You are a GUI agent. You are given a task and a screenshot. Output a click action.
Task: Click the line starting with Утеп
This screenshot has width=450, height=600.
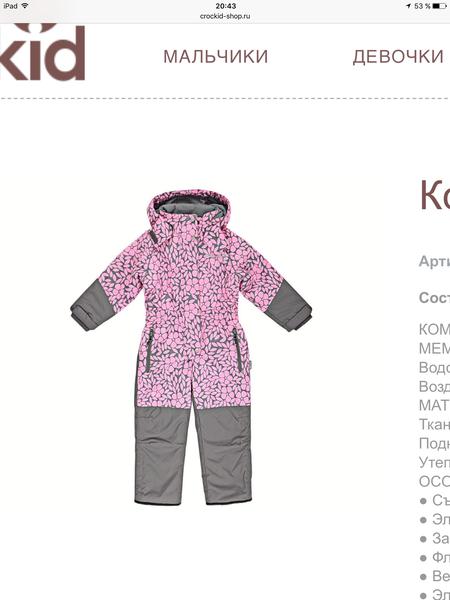pyautogui.click(x=435, y=463)
